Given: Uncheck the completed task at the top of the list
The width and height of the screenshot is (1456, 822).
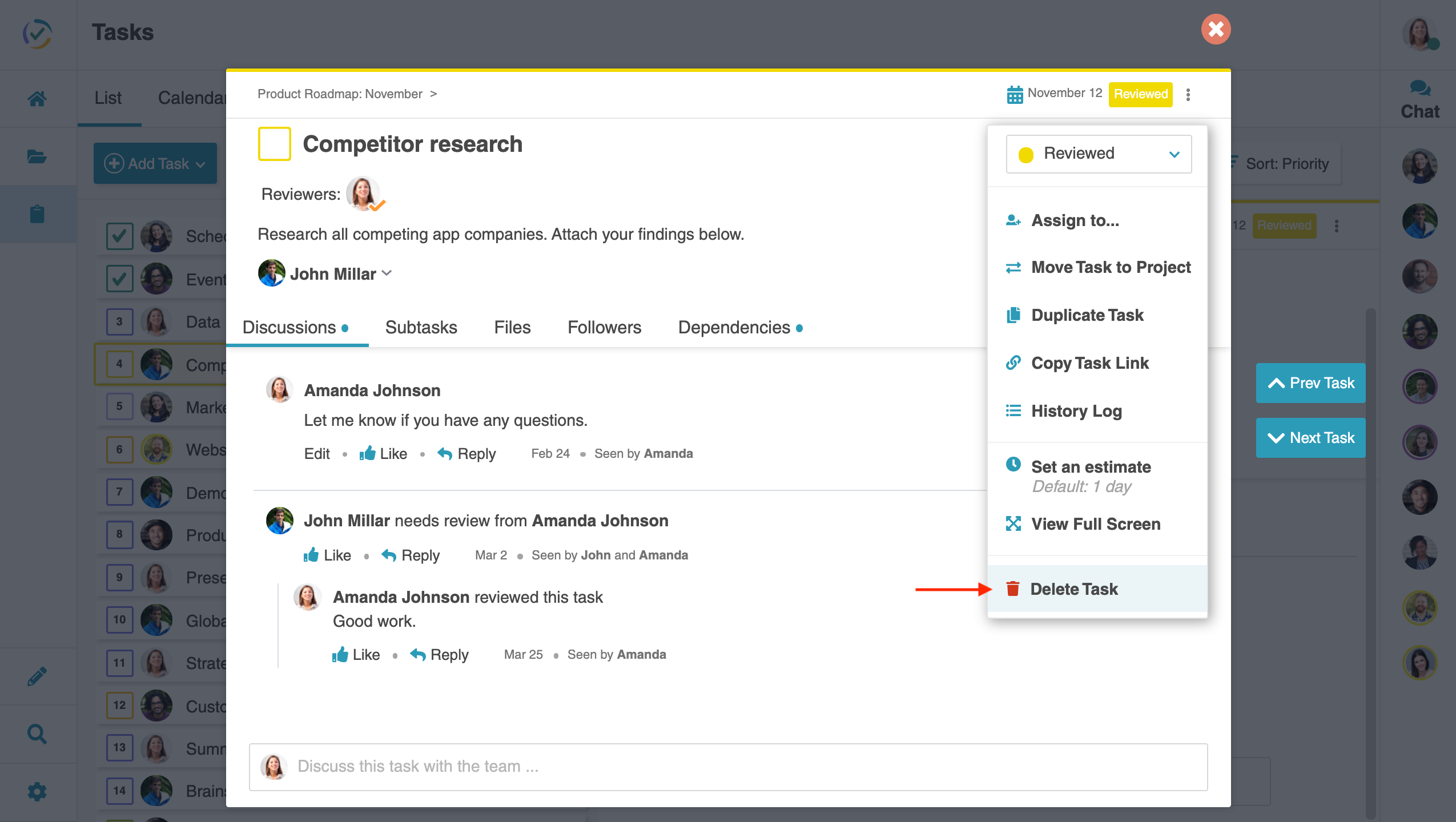Looking at the screenshot, I should (x=119, y=236).
